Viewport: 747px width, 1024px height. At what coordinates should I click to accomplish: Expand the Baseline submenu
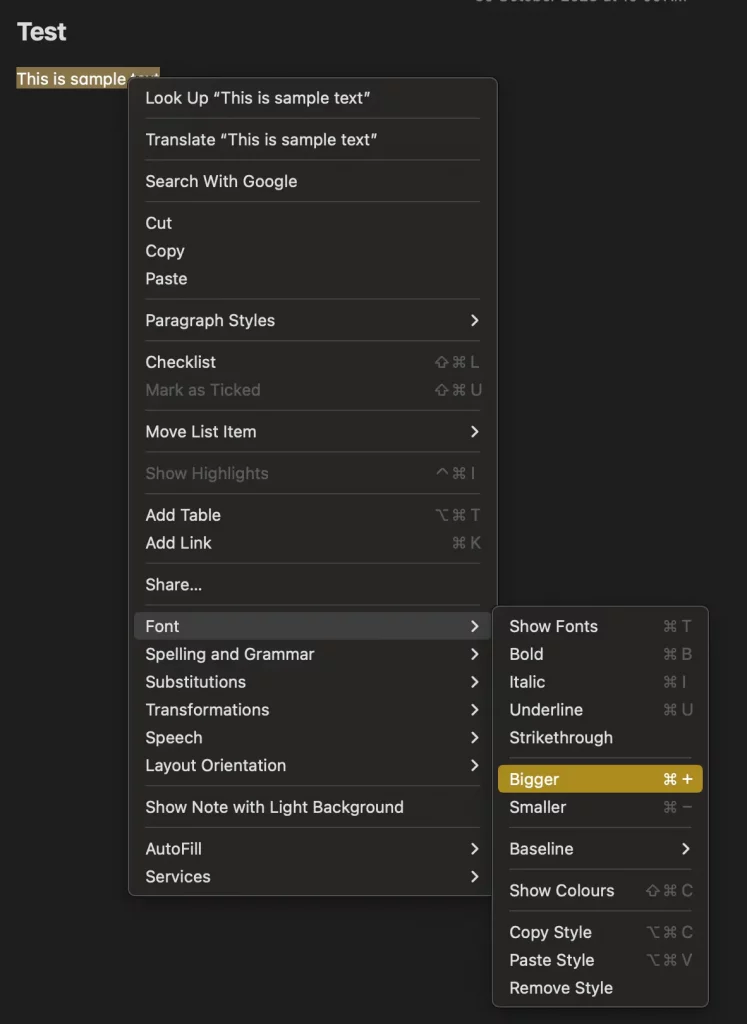(x=600, y=849)
